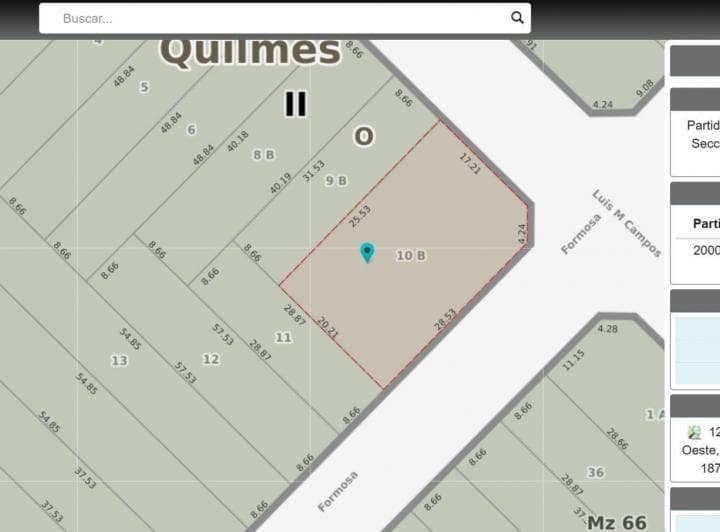This screenshot has width=720, height=532.
Task: Click the '40.19' measurement
Action: tap(280, 183)
